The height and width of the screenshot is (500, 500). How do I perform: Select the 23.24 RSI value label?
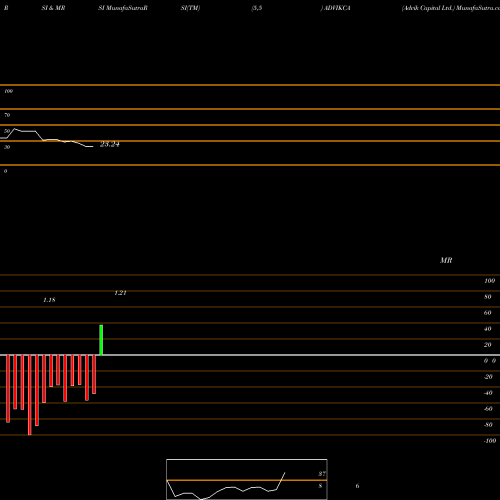[110, 144]
